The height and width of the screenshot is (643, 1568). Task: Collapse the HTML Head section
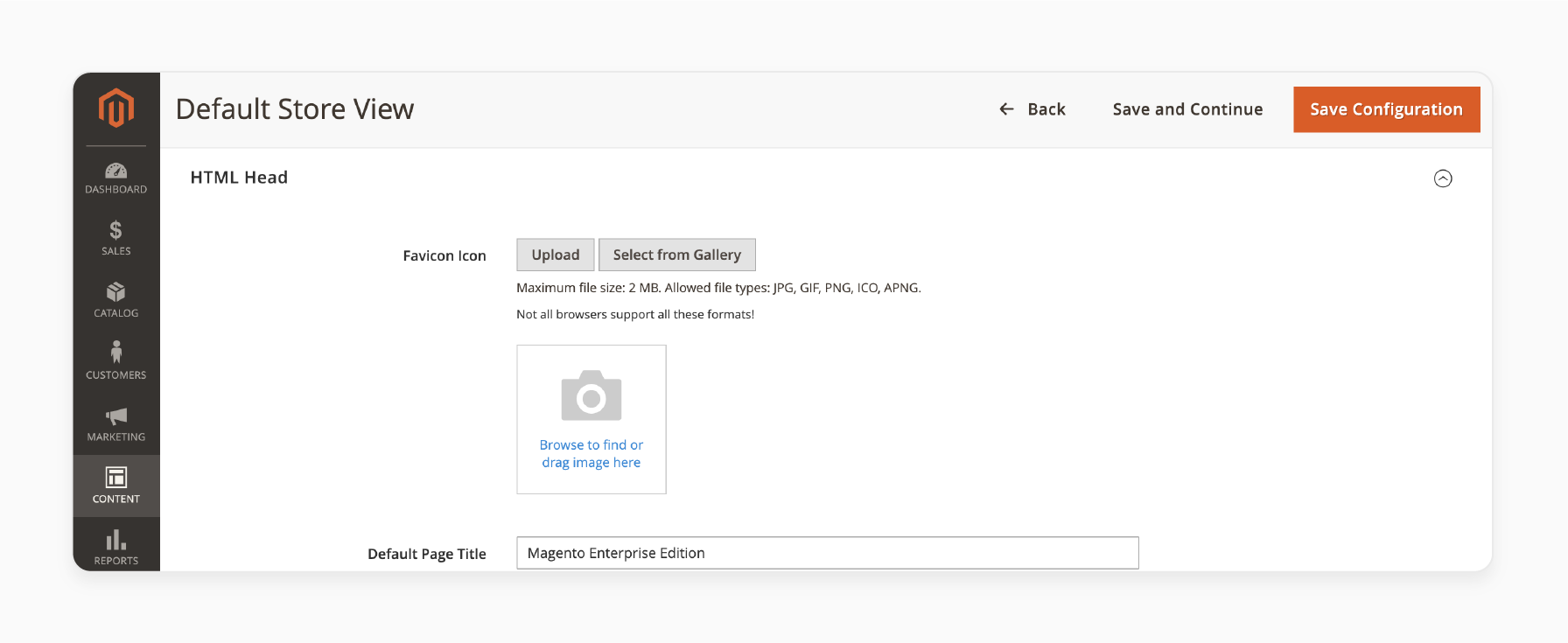click(x=1443, y=178)
